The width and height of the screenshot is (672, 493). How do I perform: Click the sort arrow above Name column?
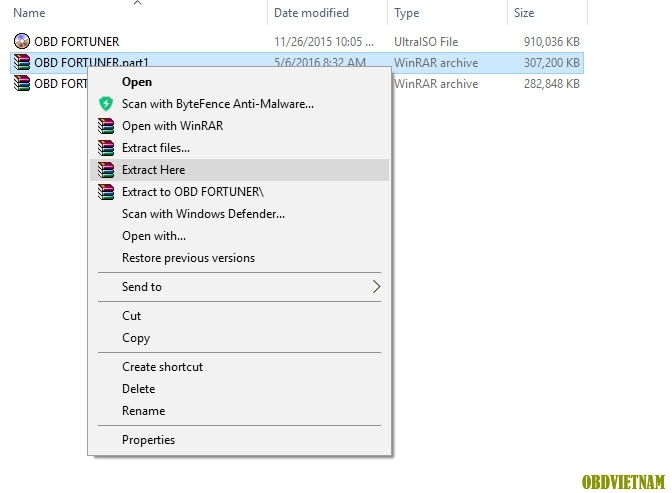(x=137, y=3)
